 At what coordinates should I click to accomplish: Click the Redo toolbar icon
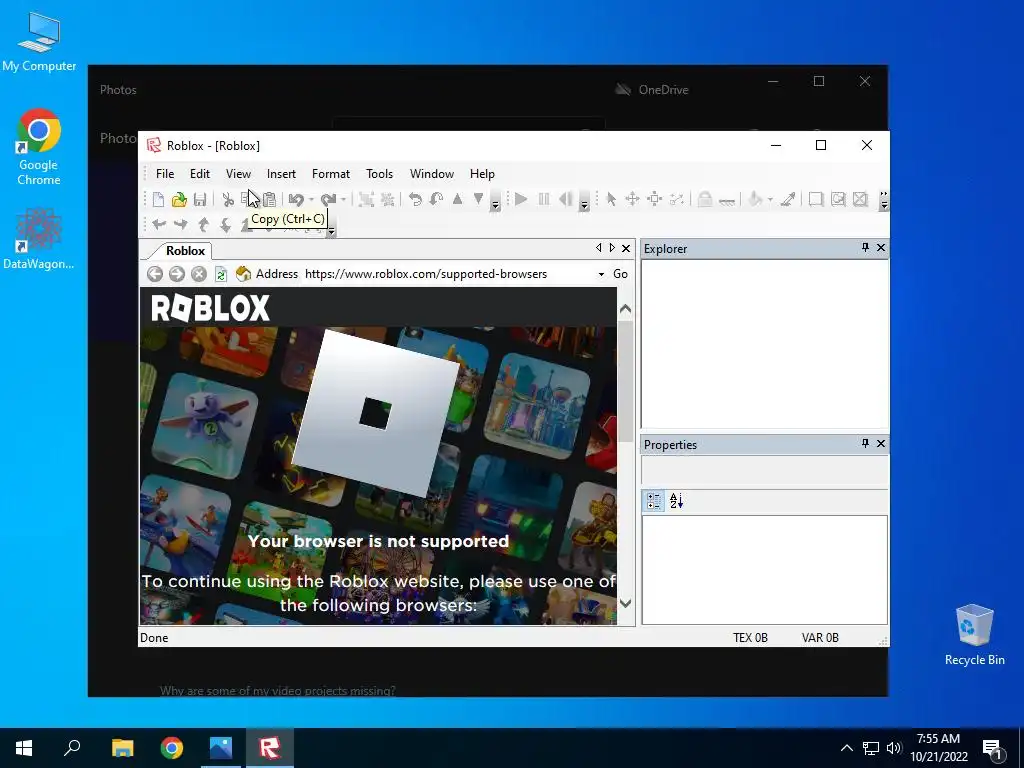(328, 199)
